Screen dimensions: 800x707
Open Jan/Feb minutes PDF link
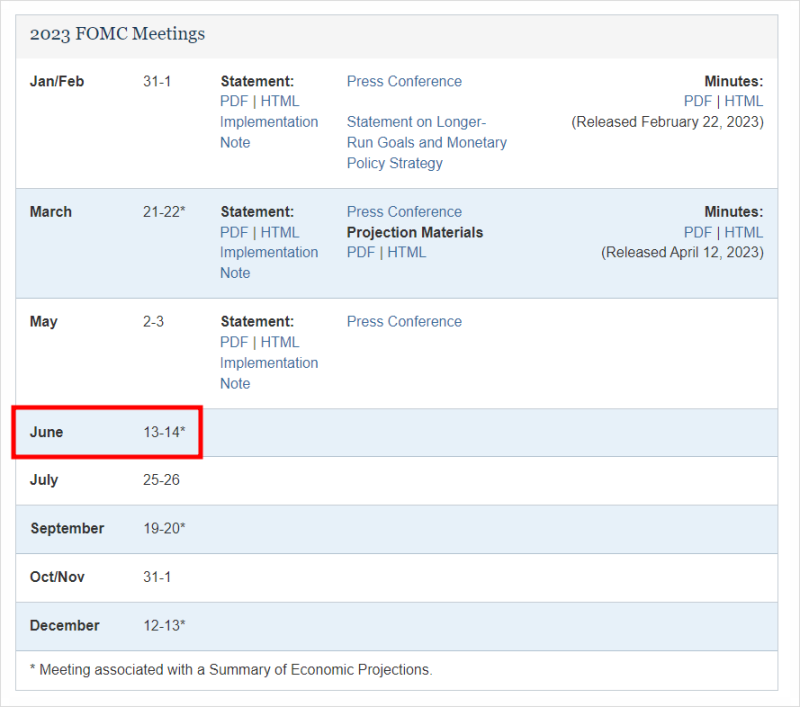tap(698, 101)
